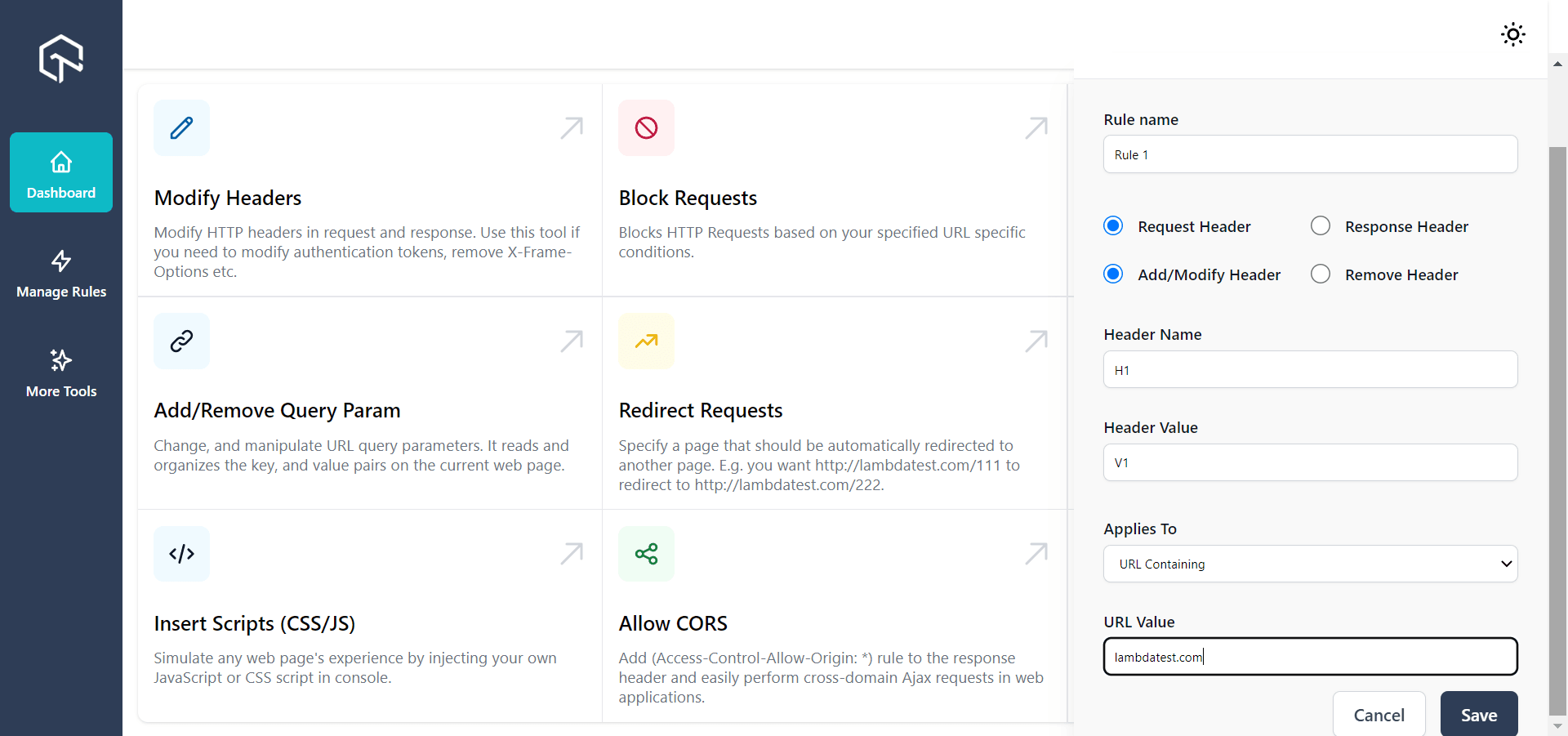Image resolution: width=1568 pixels, height=736 pixels.
Task: Click the Add/Remove Query Param link icon
Action: [181, 341]
